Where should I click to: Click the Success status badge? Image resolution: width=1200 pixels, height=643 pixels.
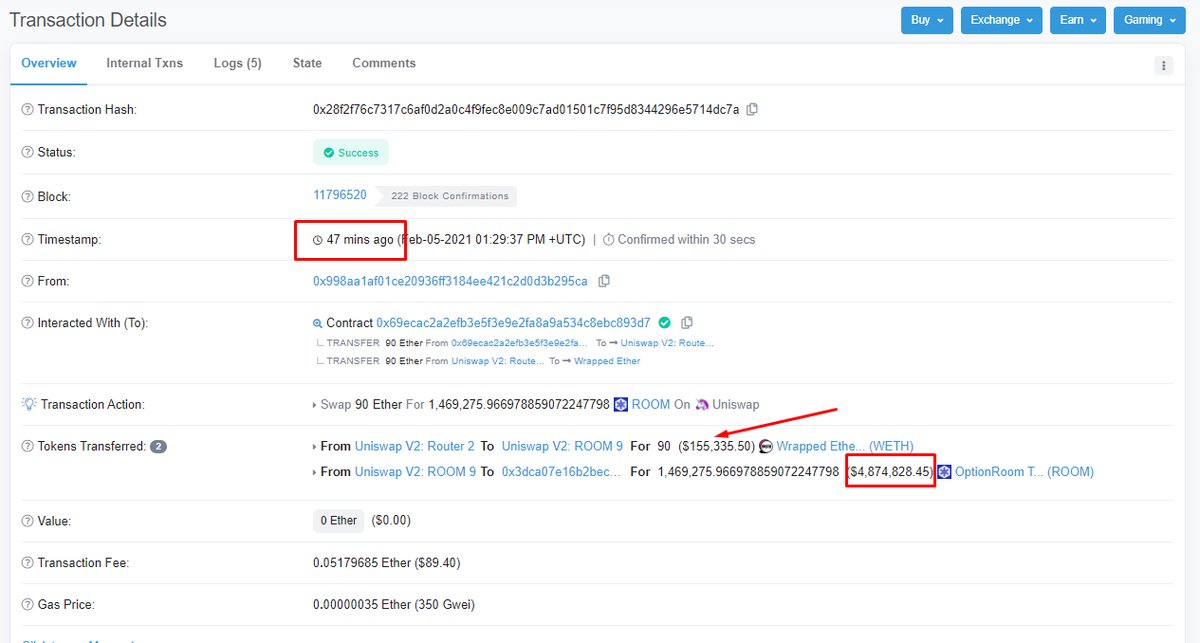click(351, 153)
